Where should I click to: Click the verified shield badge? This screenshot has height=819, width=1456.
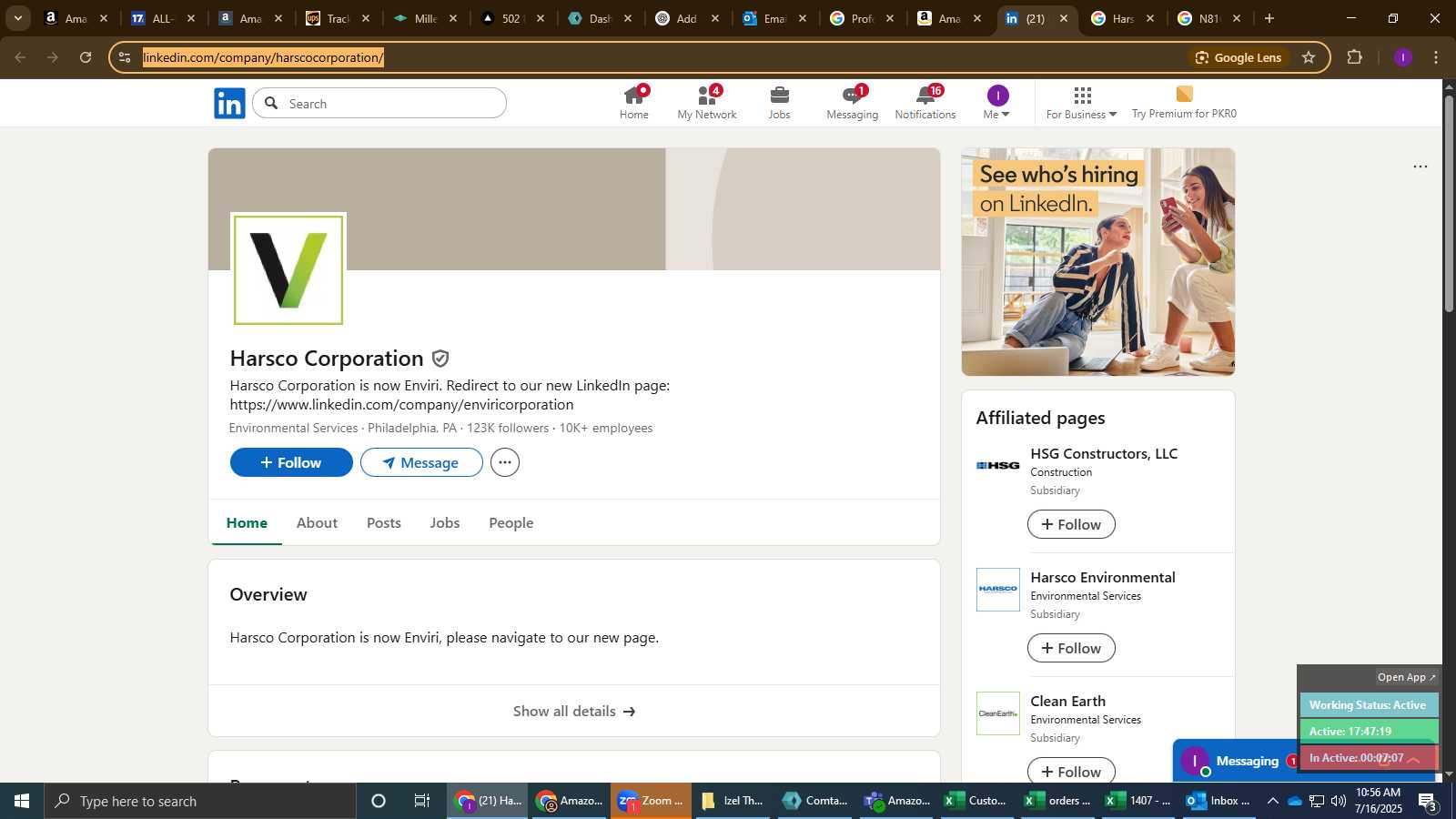(x=440, y=359)
